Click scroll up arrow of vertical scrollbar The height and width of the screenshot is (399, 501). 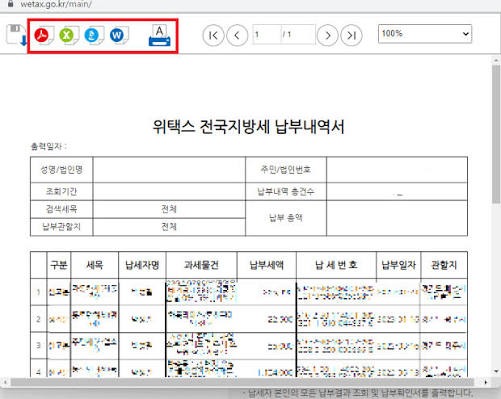[496, 60]
